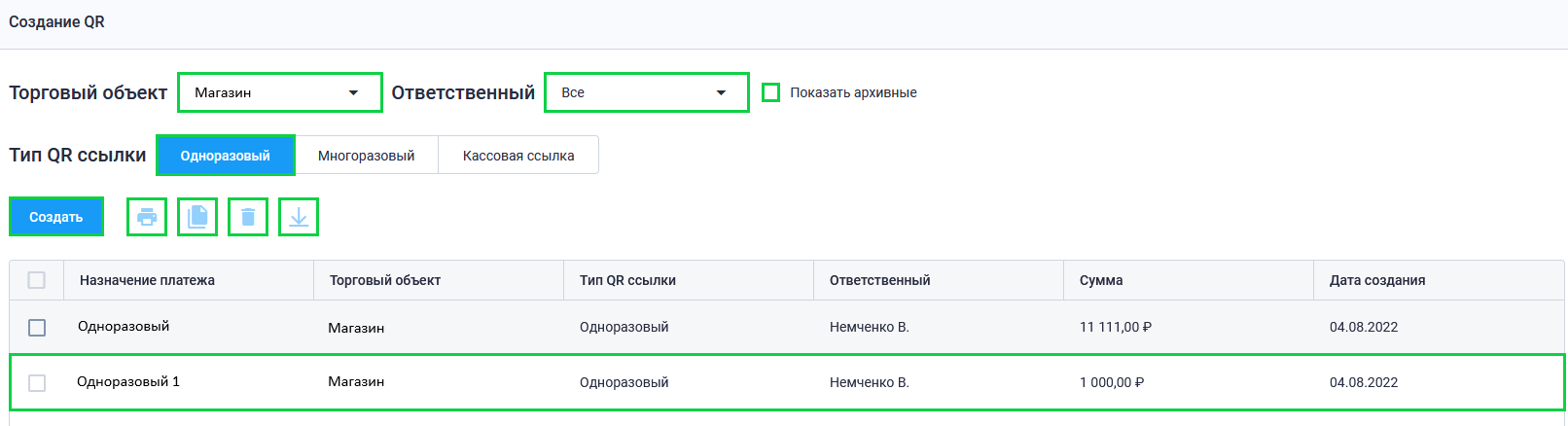The width and height of the screenshot is (1568, 426).
Task: Switch to the Кассовая ссылка tab
Action: [x=518, y=156]
